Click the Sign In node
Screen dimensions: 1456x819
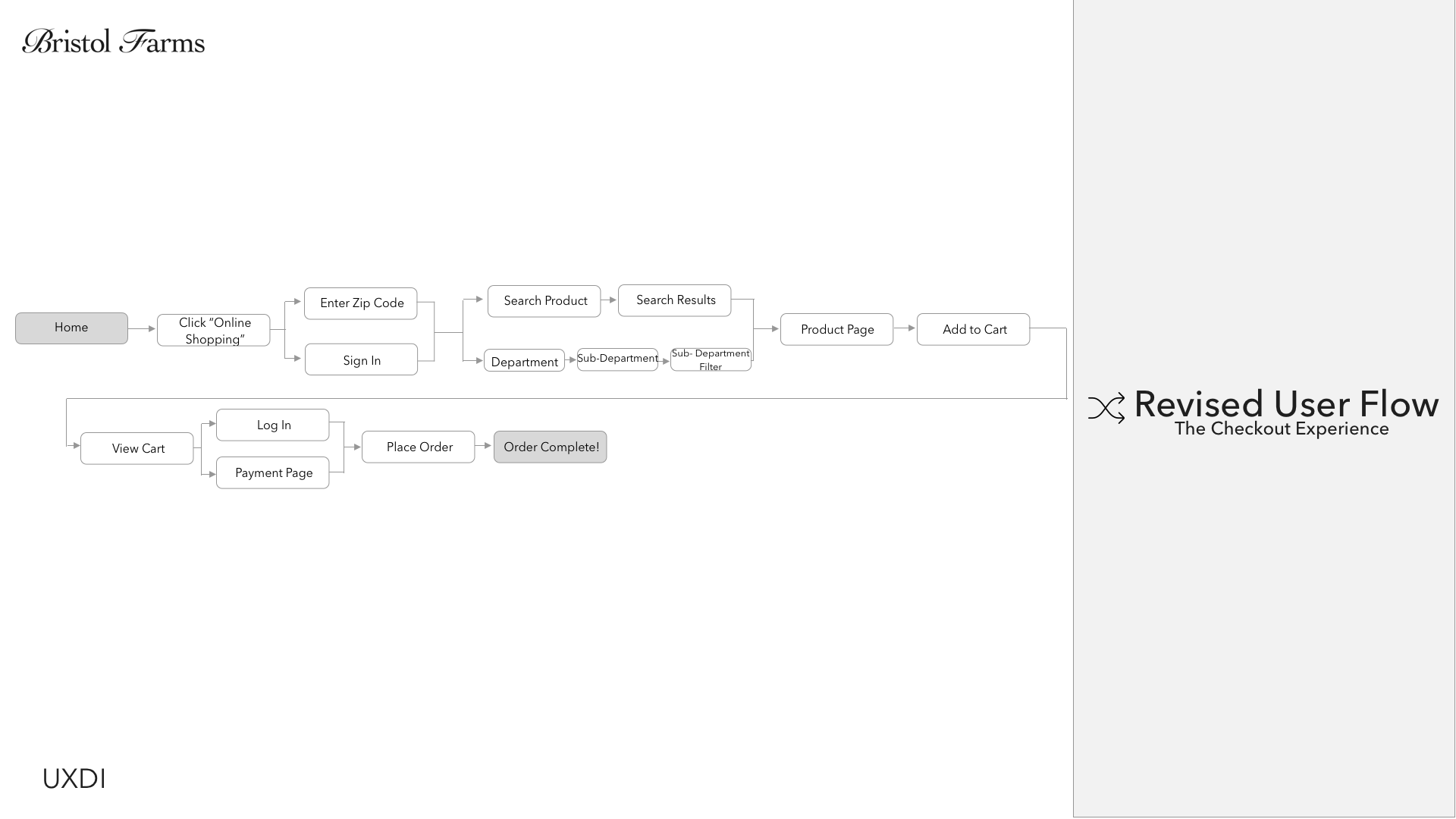(x=361, y=360)
